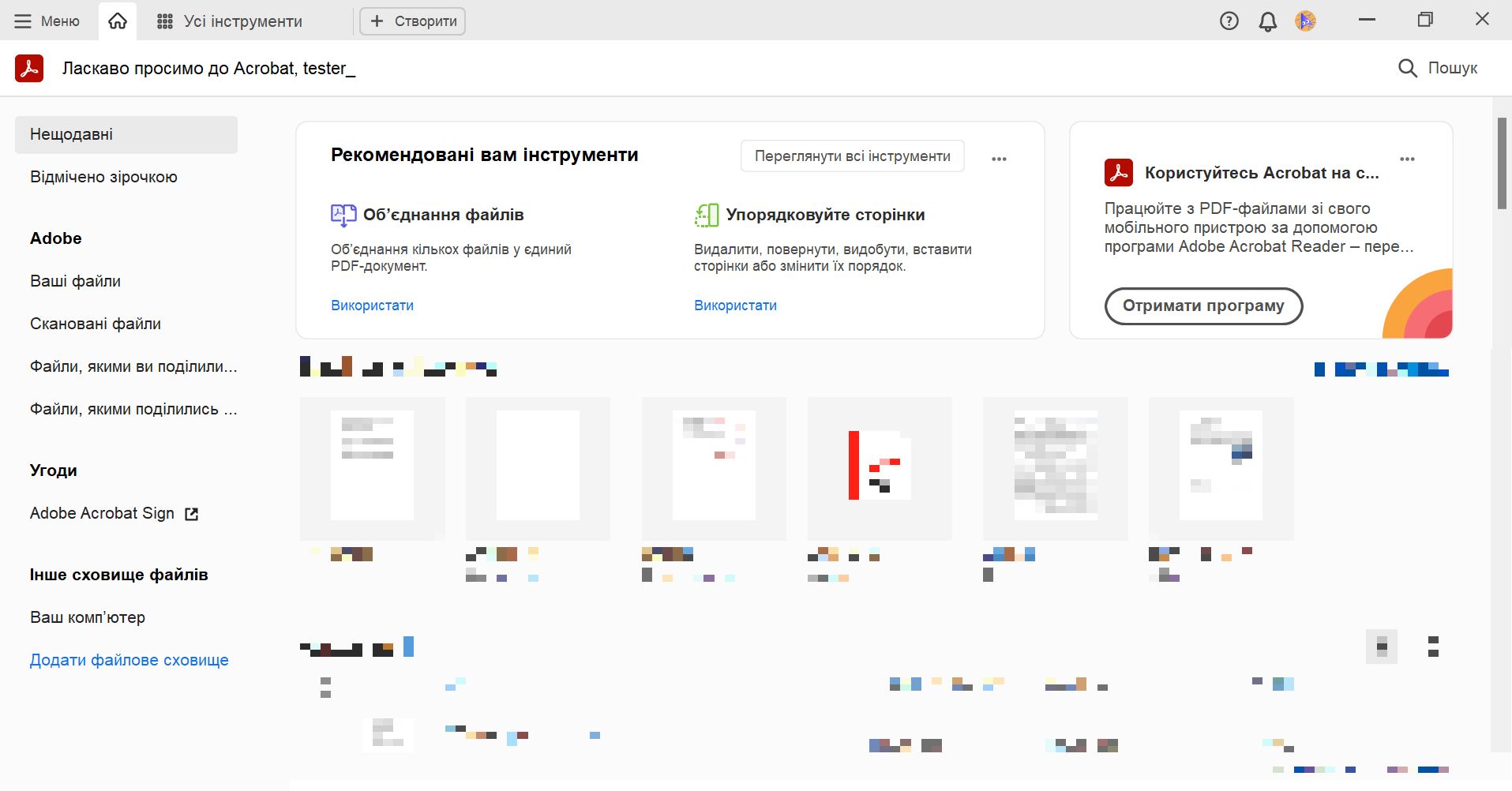Screen dimensions: 1512x791
Task: Select the Об'єднання файлів tool icon
Action: pyautogui.click(x=342, y=213)
